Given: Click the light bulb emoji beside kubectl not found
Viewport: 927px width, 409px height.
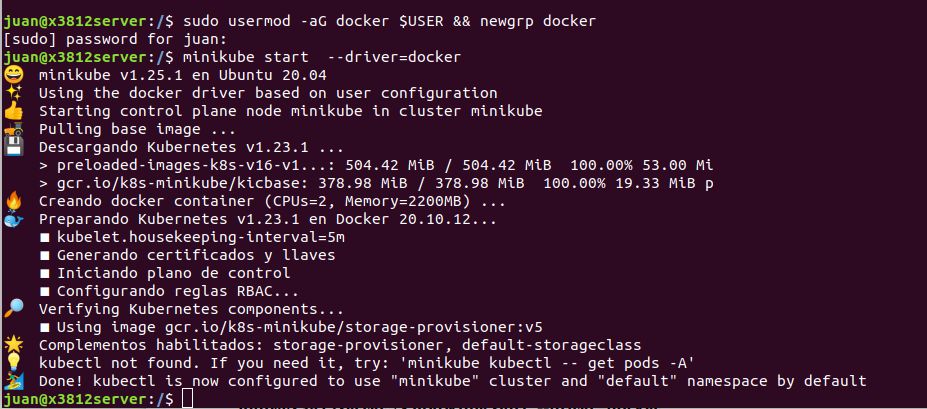Looking at the screenshot, I should [x=14, y=363].
